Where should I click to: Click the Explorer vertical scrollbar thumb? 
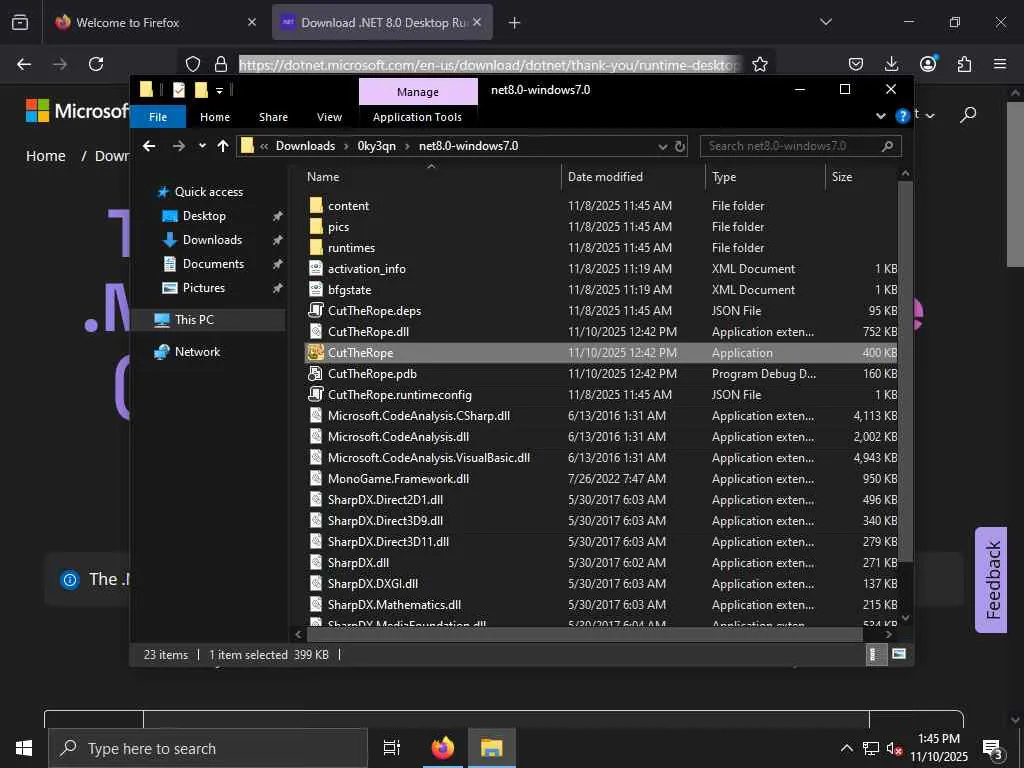[x=905, y=371]
